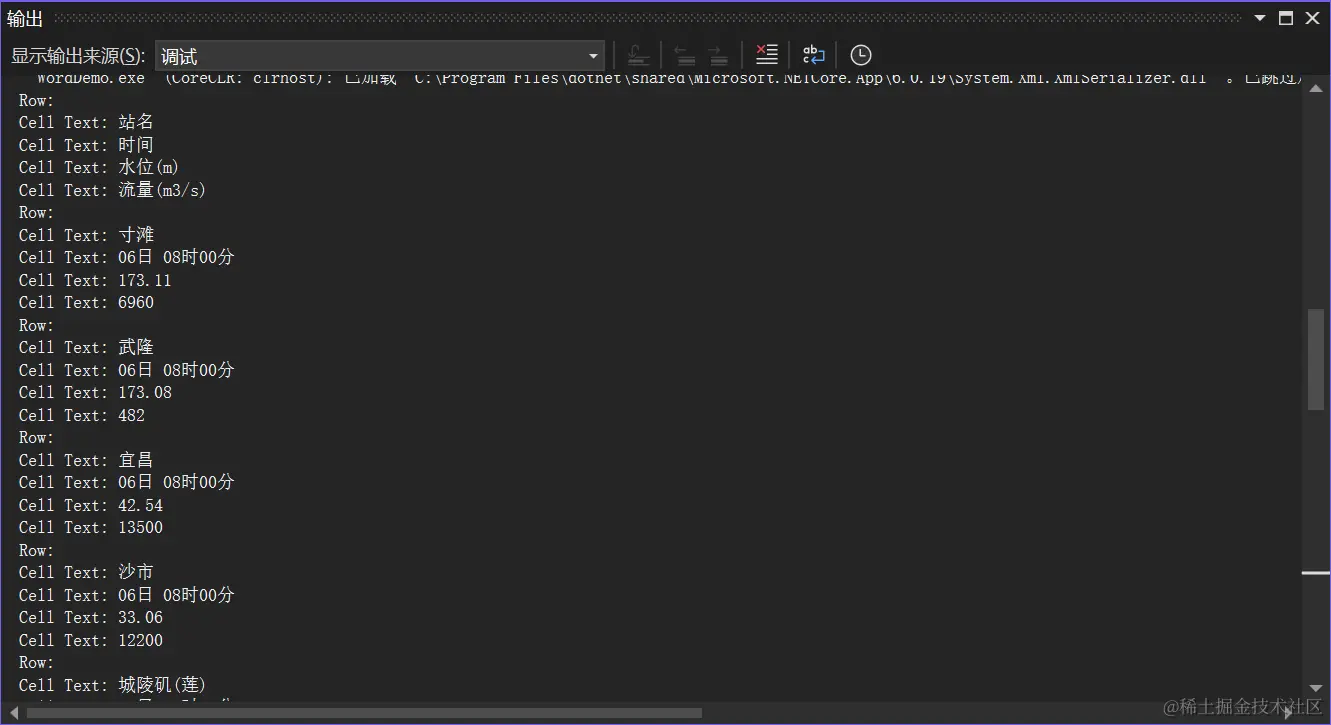Screen dimensions: 1331x725
Task: Click the WordDemo.exe CoreCLR load message line
Action: click(x=668, y=79)
